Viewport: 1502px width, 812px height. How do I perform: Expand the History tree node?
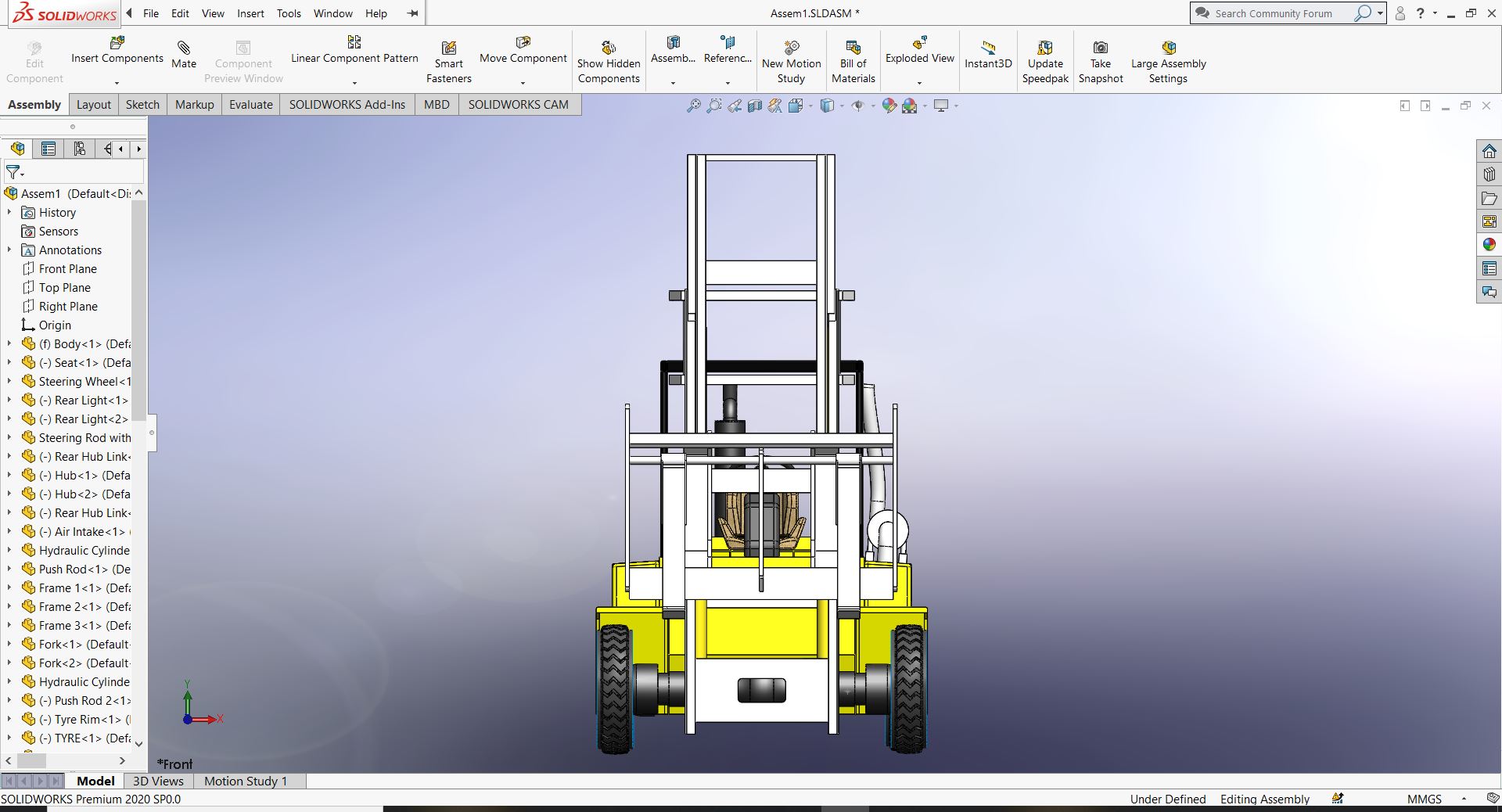9,212
